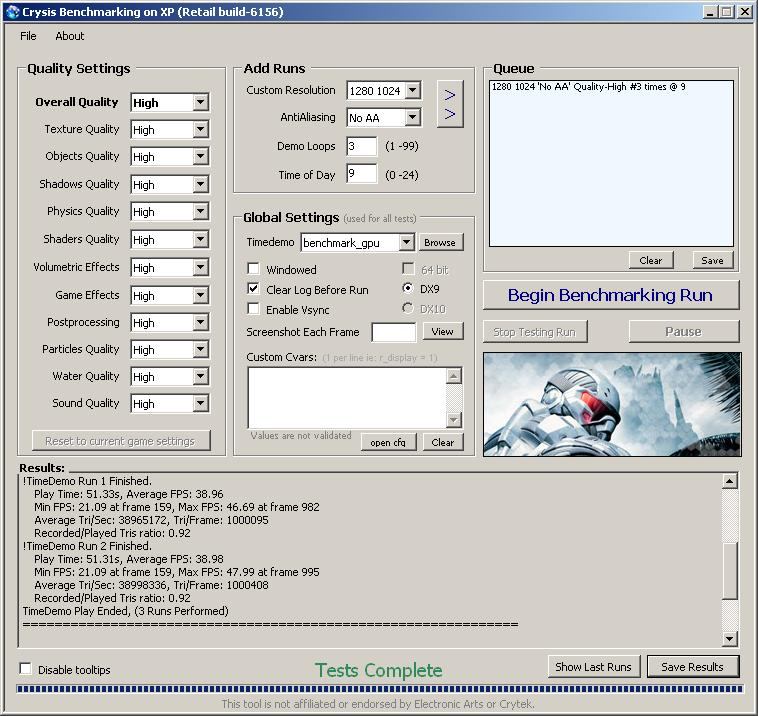Clear the Queue list
Viewport: 758px width, 716px height.
click(x=651, y=260)
